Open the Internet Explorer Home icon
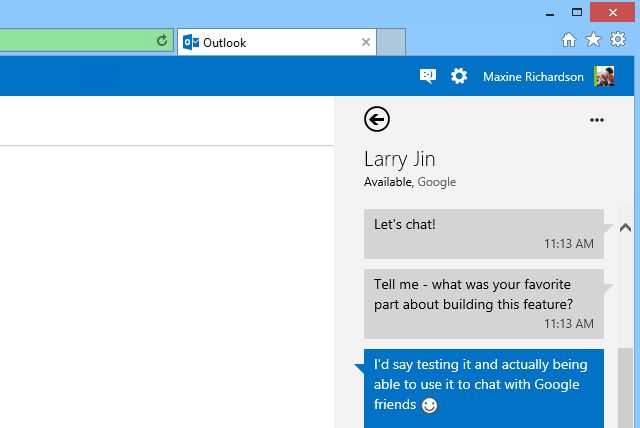Viewport: 640px width, 428px height. (569, 40)
